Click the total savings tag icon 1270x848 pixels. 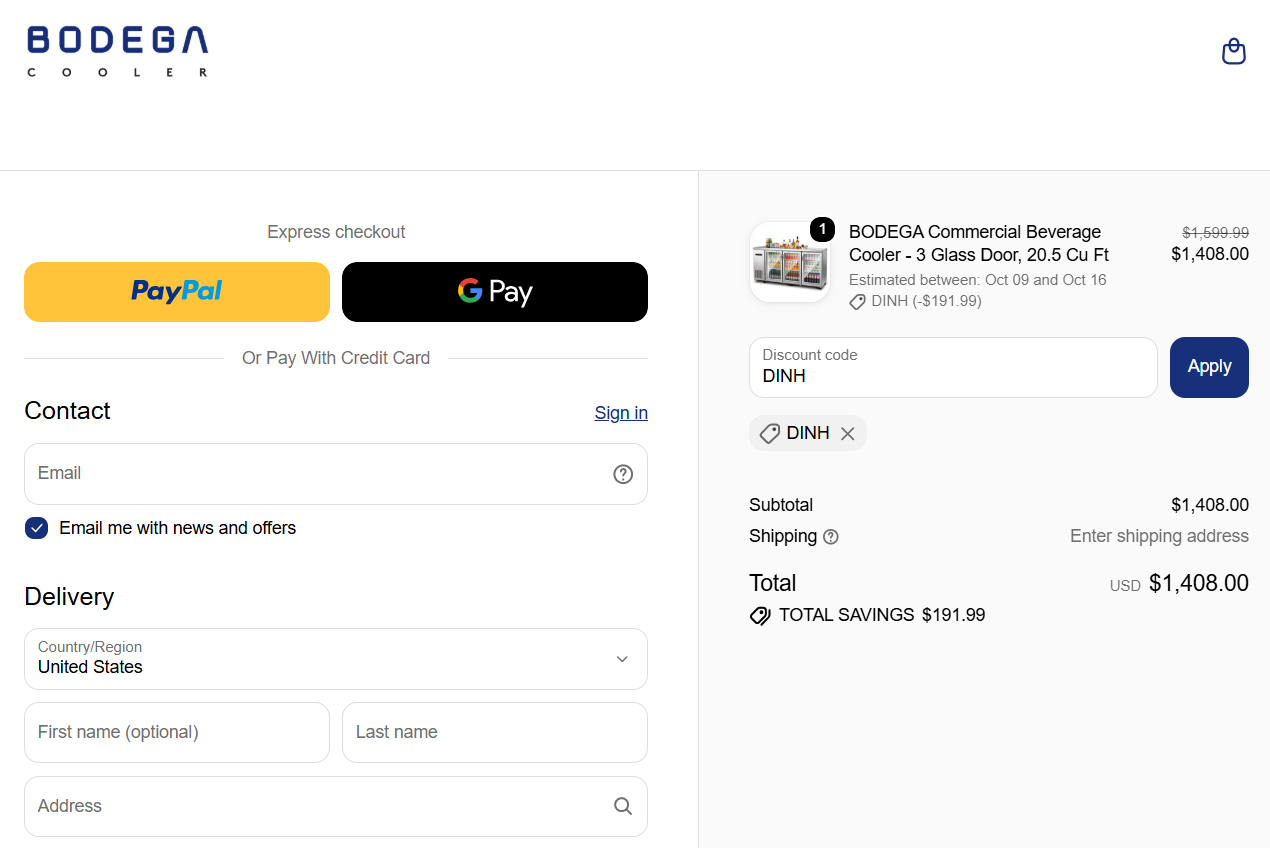click(x=760, y=616)
